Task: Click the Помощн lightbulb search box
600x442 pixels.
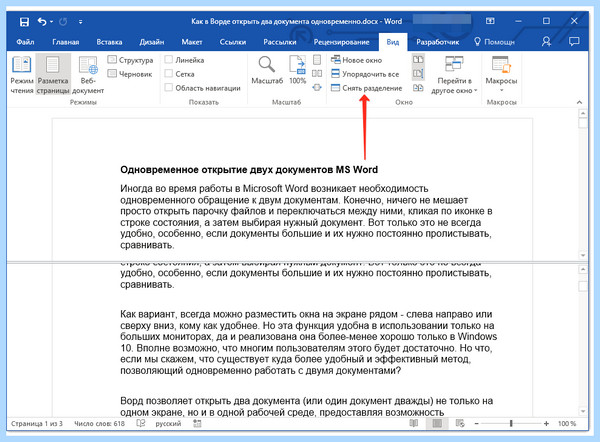Action: point(494,42)
